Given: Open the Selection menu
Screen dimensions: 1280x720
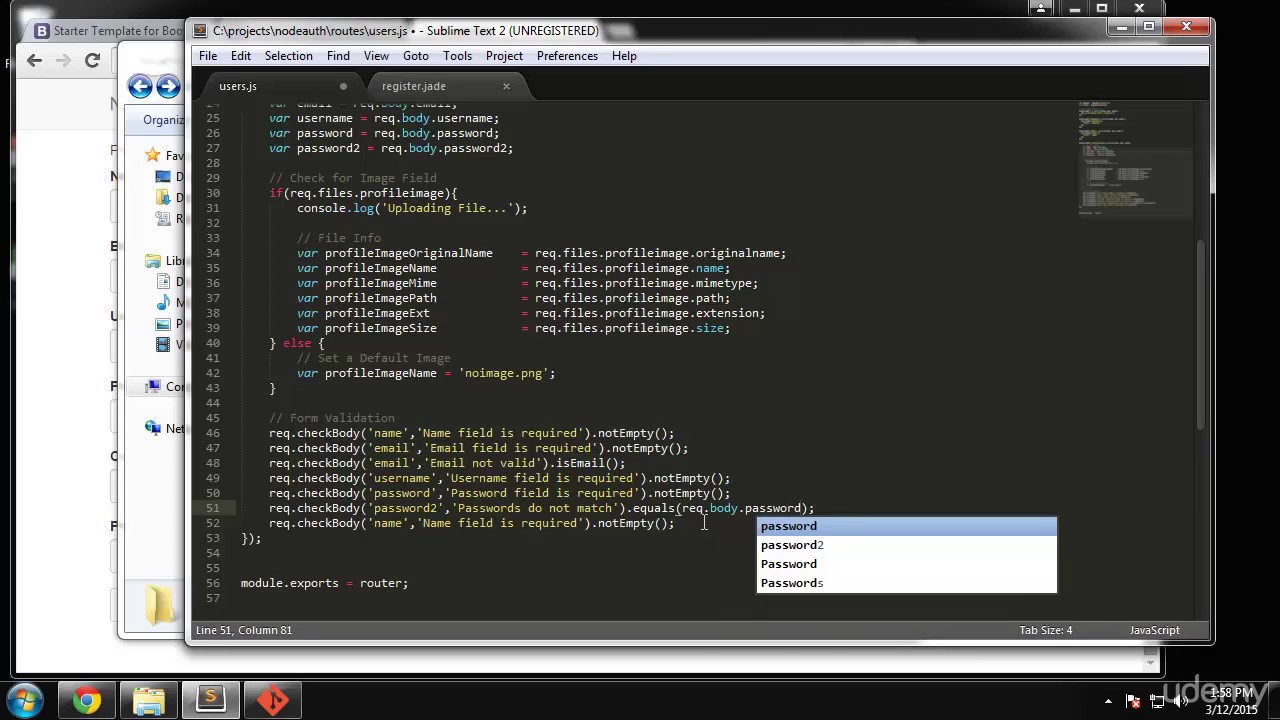Looking at the screenshot, I should [x=289, y=56].
